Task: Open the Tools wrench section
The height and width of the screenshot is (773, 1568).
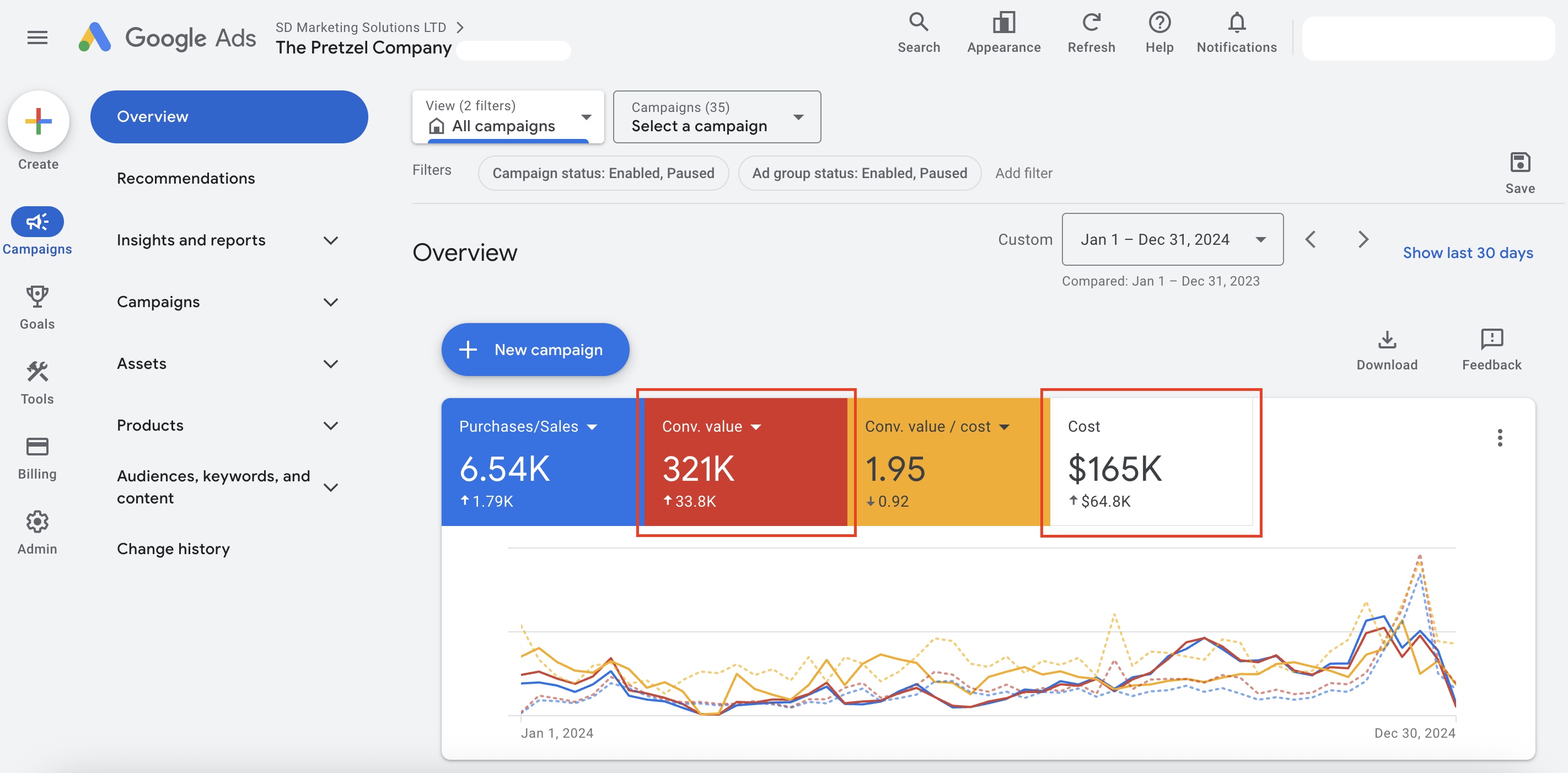Action: click(37, 372)
